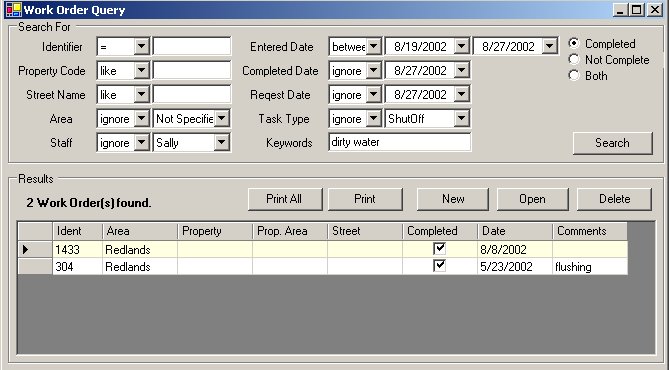Open the Entered Date operator dropdown

point(373,46)
